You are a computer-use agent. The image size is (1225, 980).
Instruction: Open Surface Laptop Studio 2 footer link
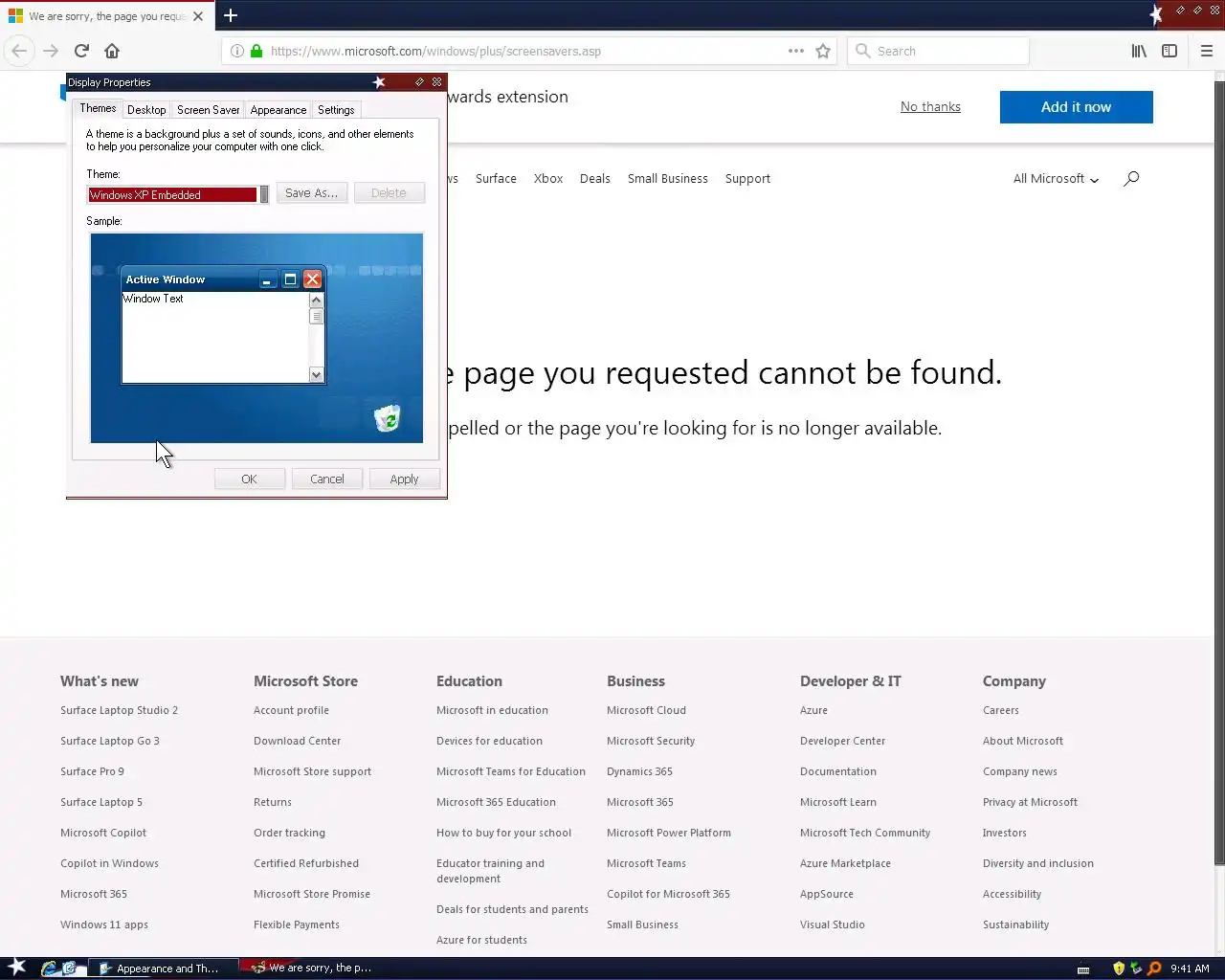click(x=119, y=710)
